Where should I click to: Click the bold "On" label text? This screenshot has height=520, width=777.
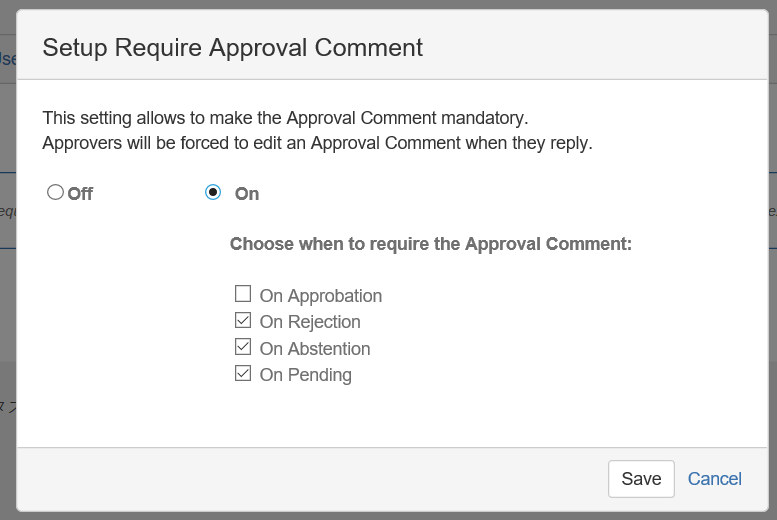(x=247, y=194)
